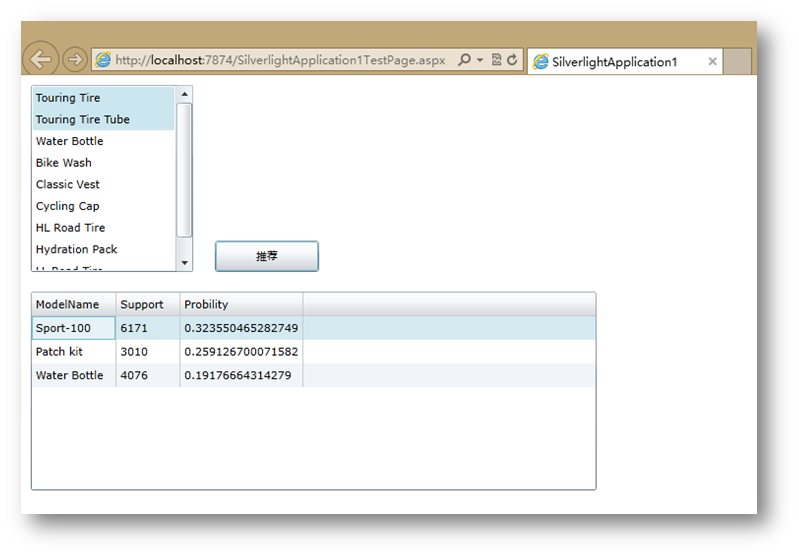Click the list scrollbar down arrow

(x=184, y=263)
